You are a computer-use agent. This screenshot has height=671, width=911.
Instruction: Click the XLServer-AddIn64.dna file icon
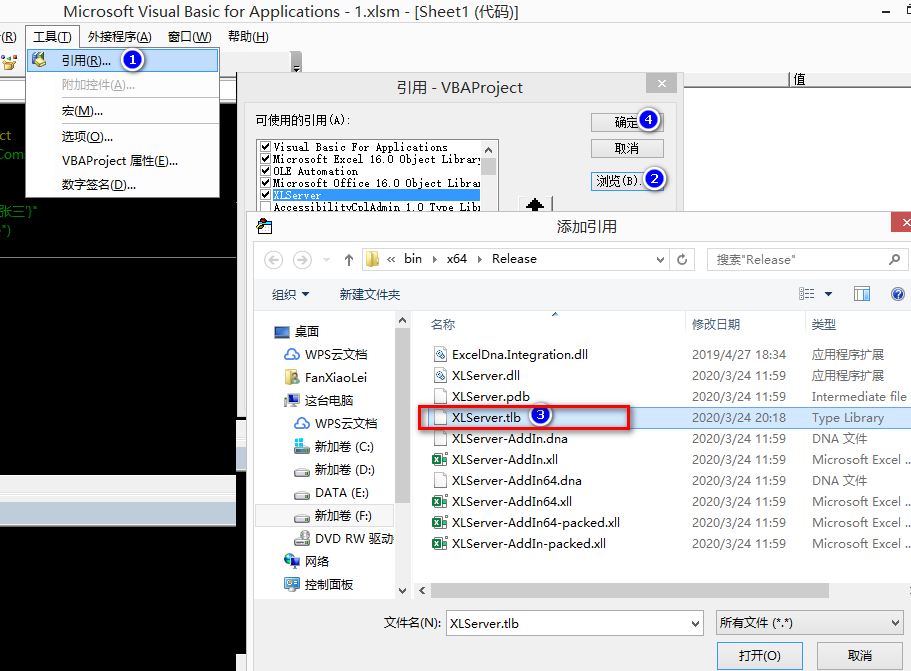tap(440, 480)
